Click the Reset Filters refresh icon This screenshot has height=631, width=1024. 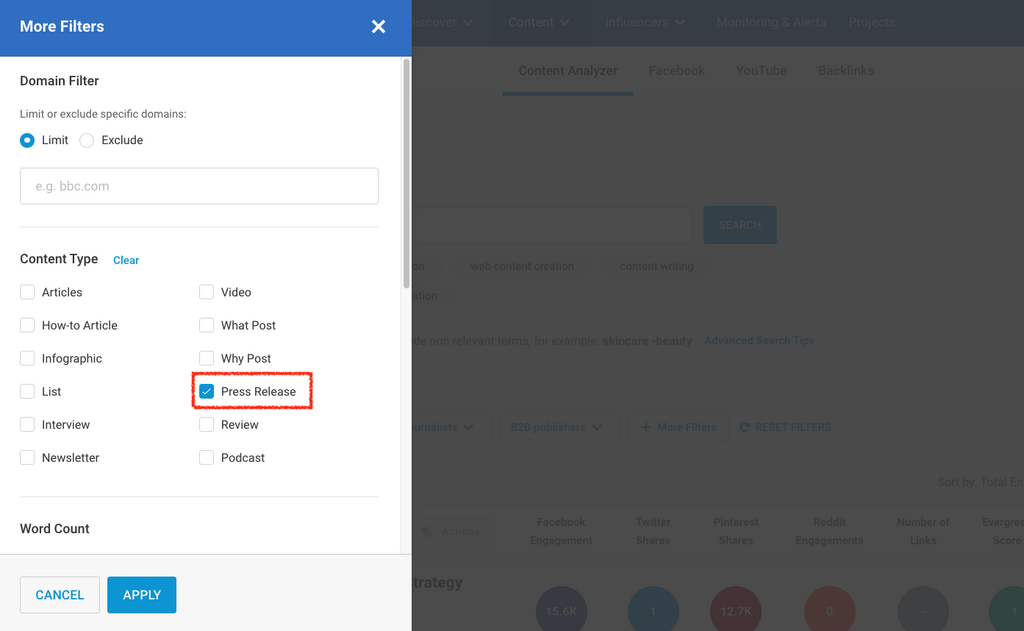[x=744, y=427]
